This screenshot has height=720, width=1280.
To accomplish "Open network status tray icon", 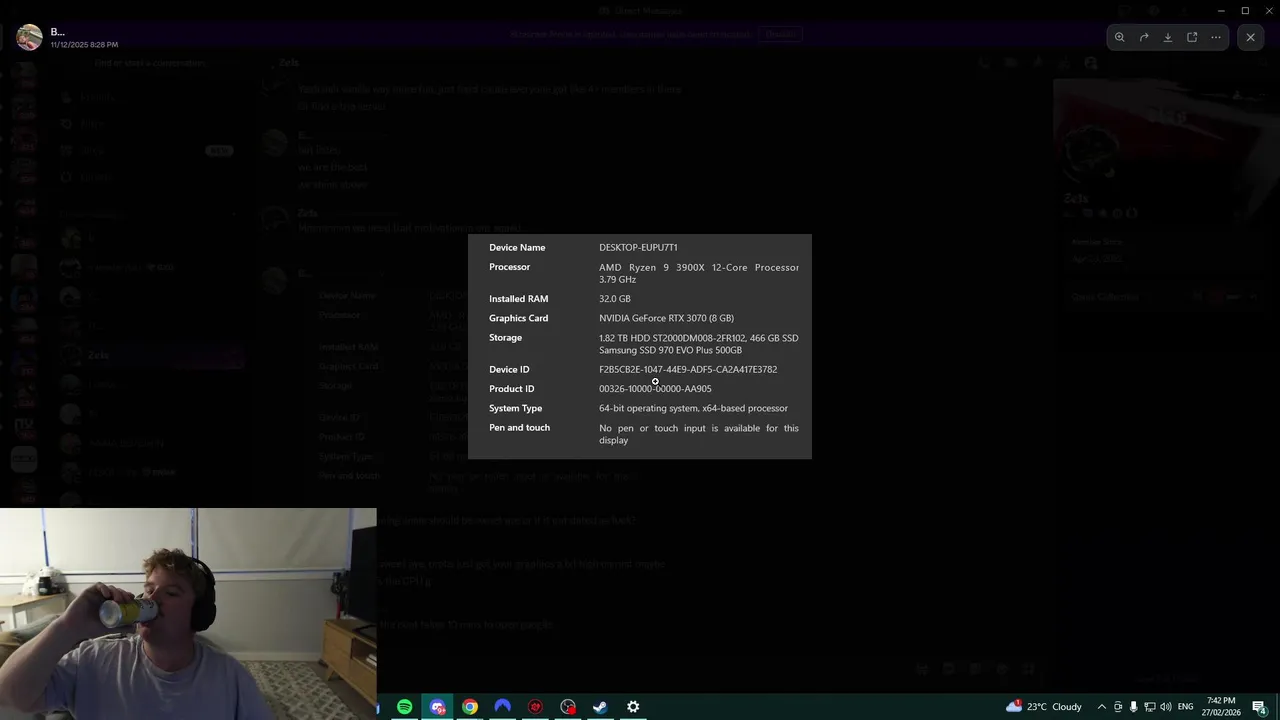I will 1150,707.
